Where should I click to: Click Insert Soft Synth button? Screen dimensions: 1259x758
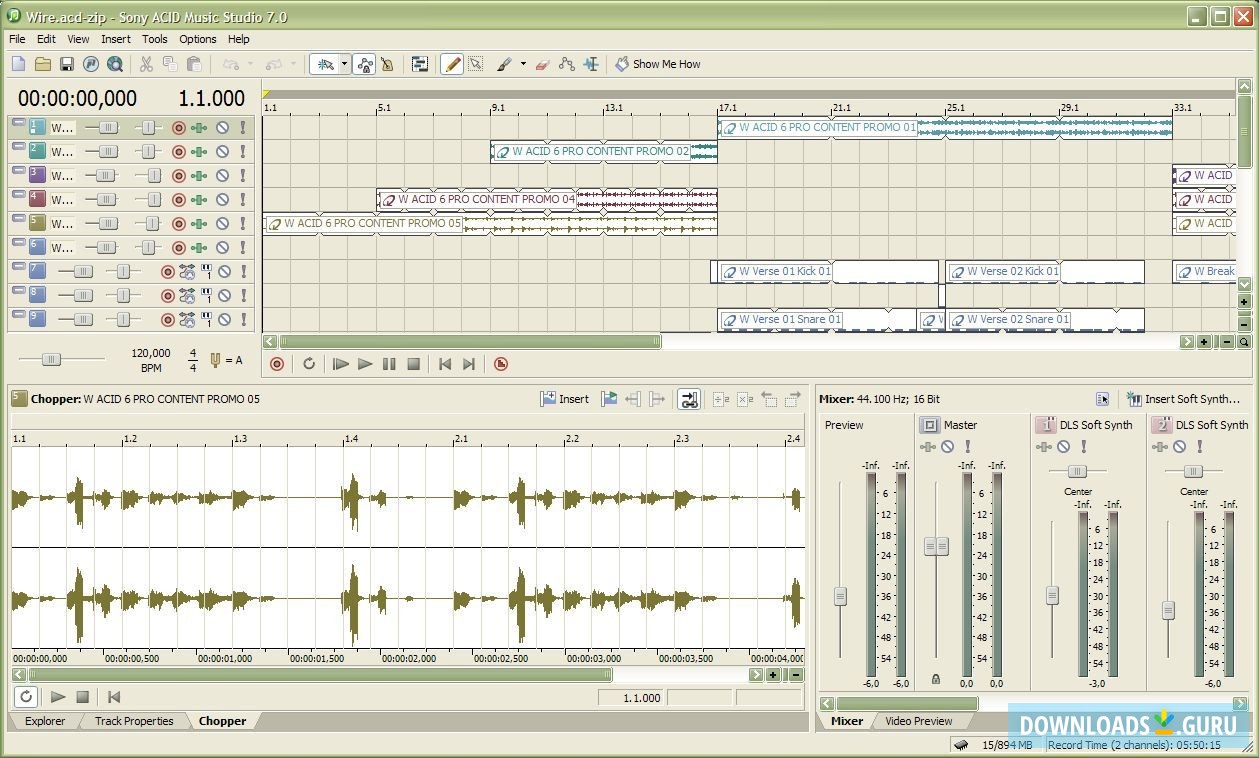pyautogui.click(x=1182, y=399)
